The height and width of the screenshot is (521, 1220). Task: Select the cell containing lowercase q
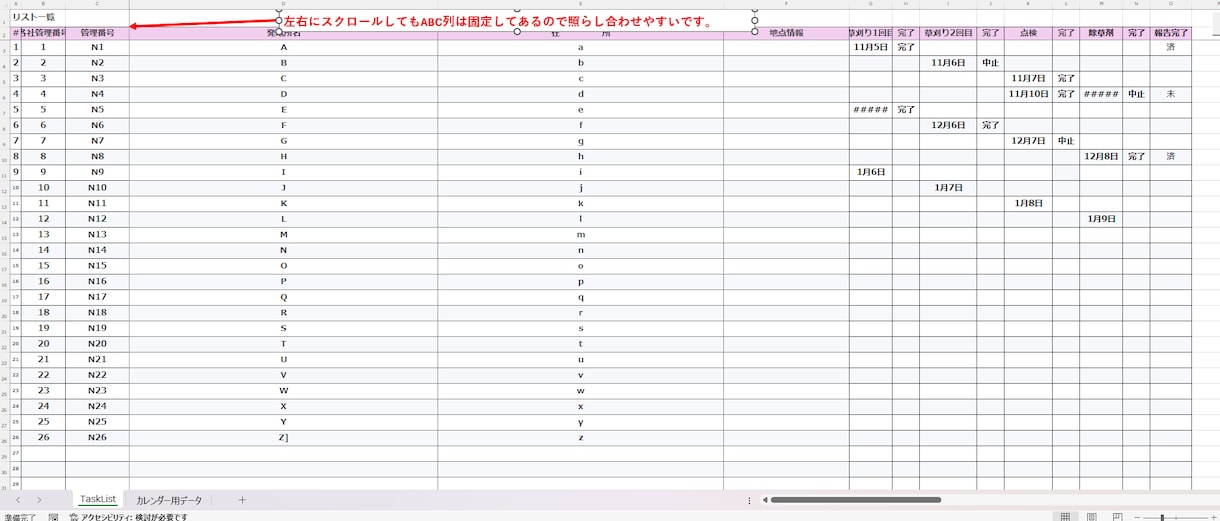(580, 297)
